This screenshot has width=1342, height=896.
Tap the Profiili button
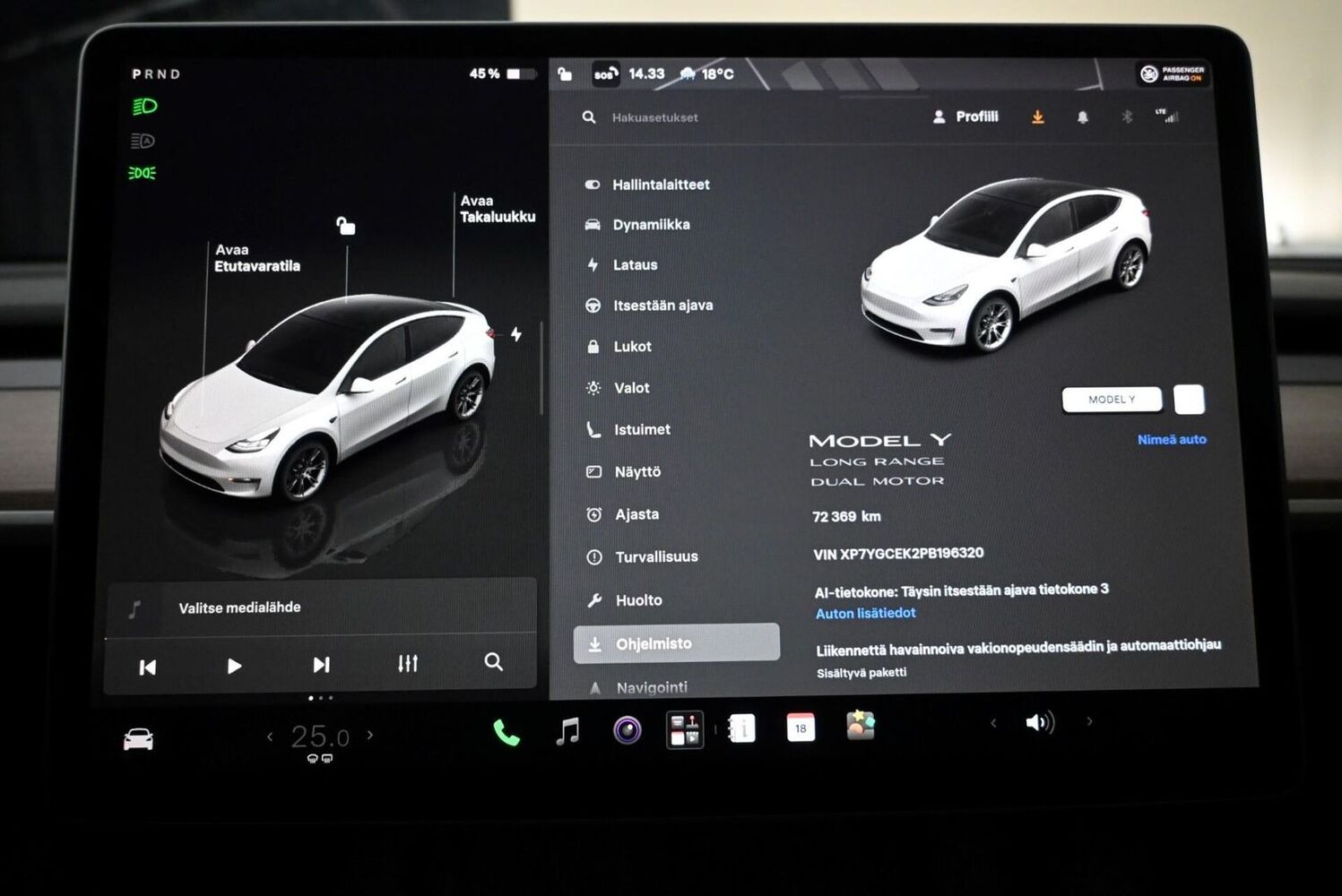coord(965,116)
